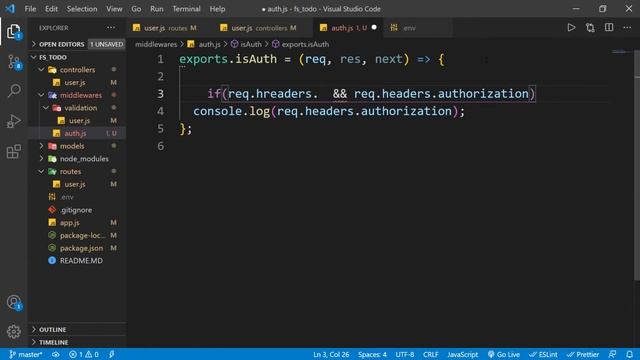
Task: Click the feedback icon in status bar
Action: [x=612, y=354]
